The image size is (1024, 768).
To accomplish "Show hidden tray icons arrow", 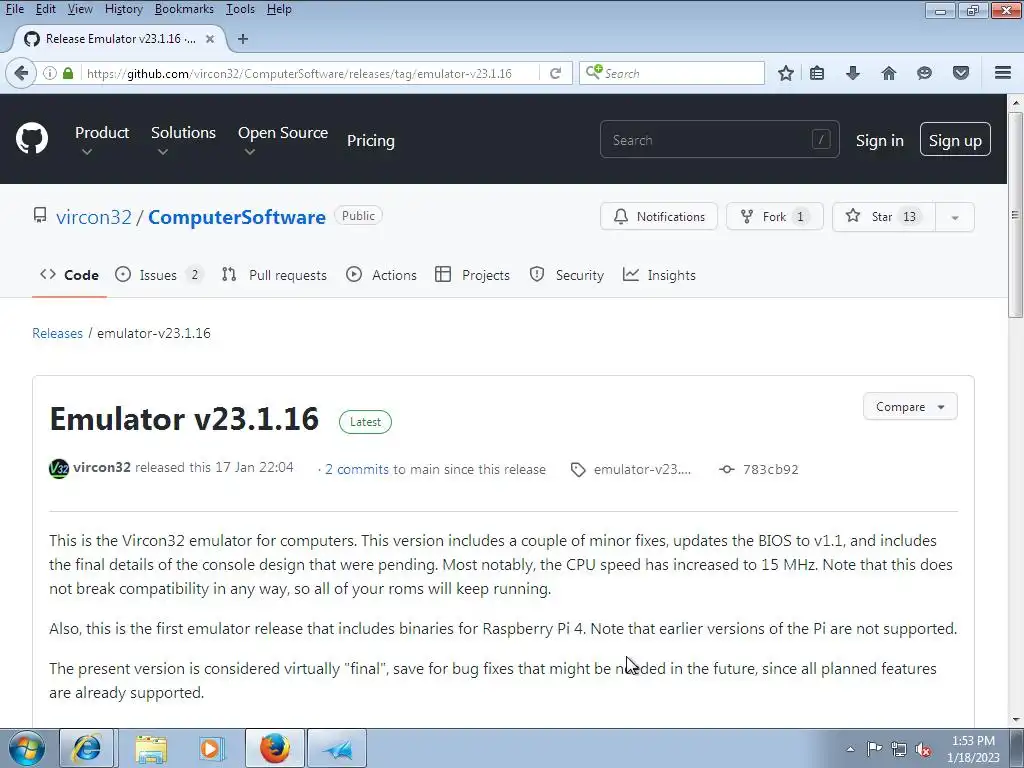I will (850, 750).
